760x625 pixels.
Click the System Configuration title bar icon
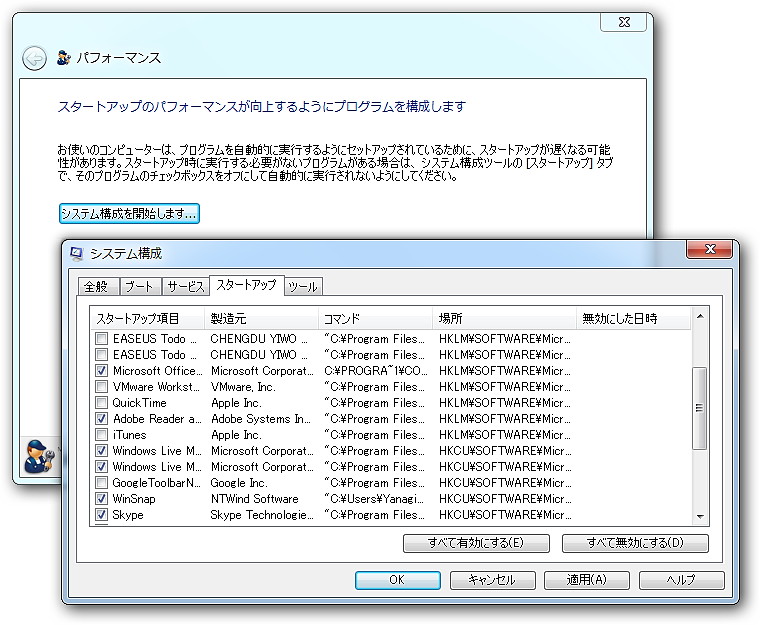(76, 253)
